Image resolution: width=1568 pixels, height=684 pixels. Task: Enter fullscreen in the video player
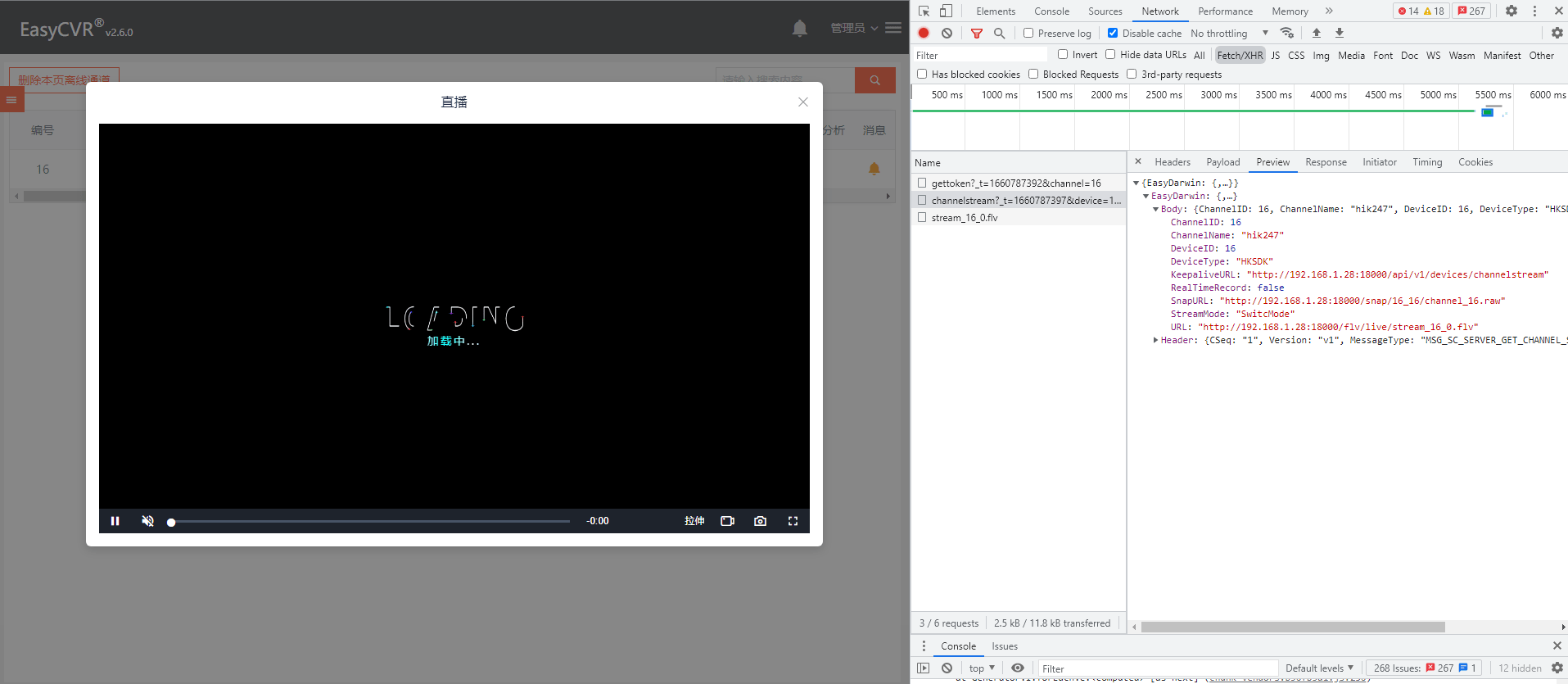[x=793, y=521]
